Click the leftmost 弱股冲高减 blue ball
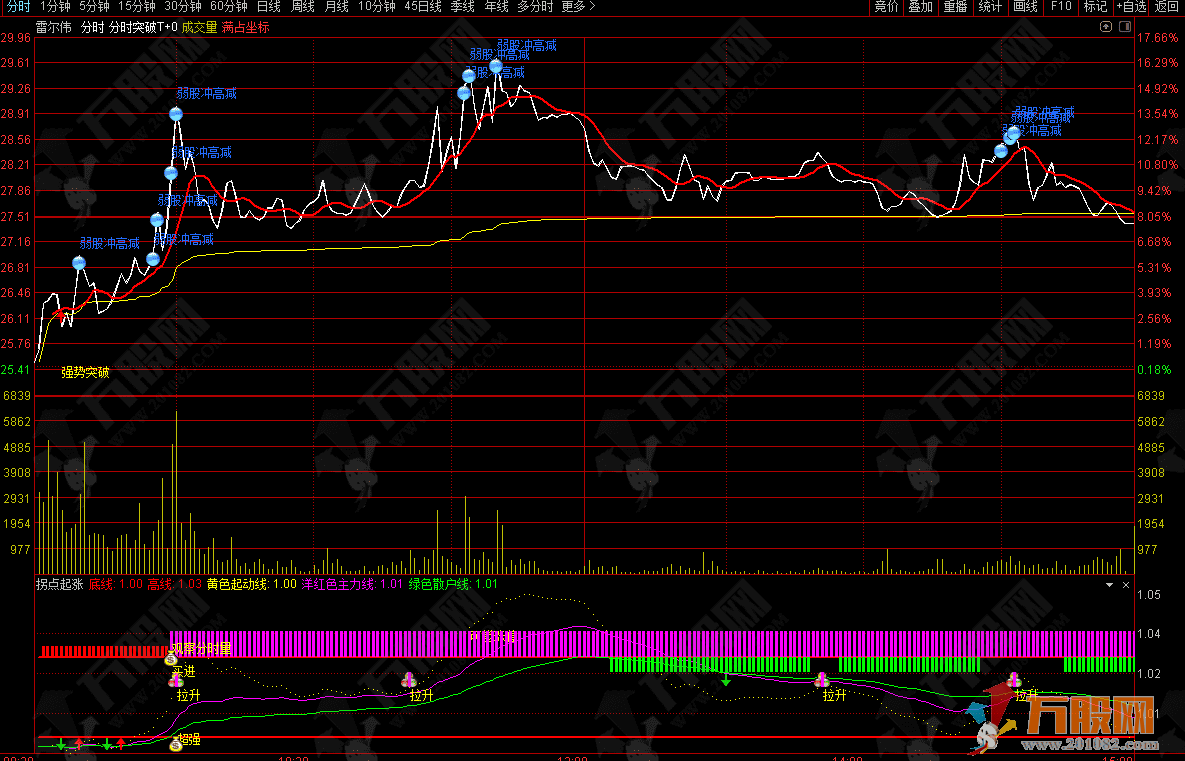 79,263
